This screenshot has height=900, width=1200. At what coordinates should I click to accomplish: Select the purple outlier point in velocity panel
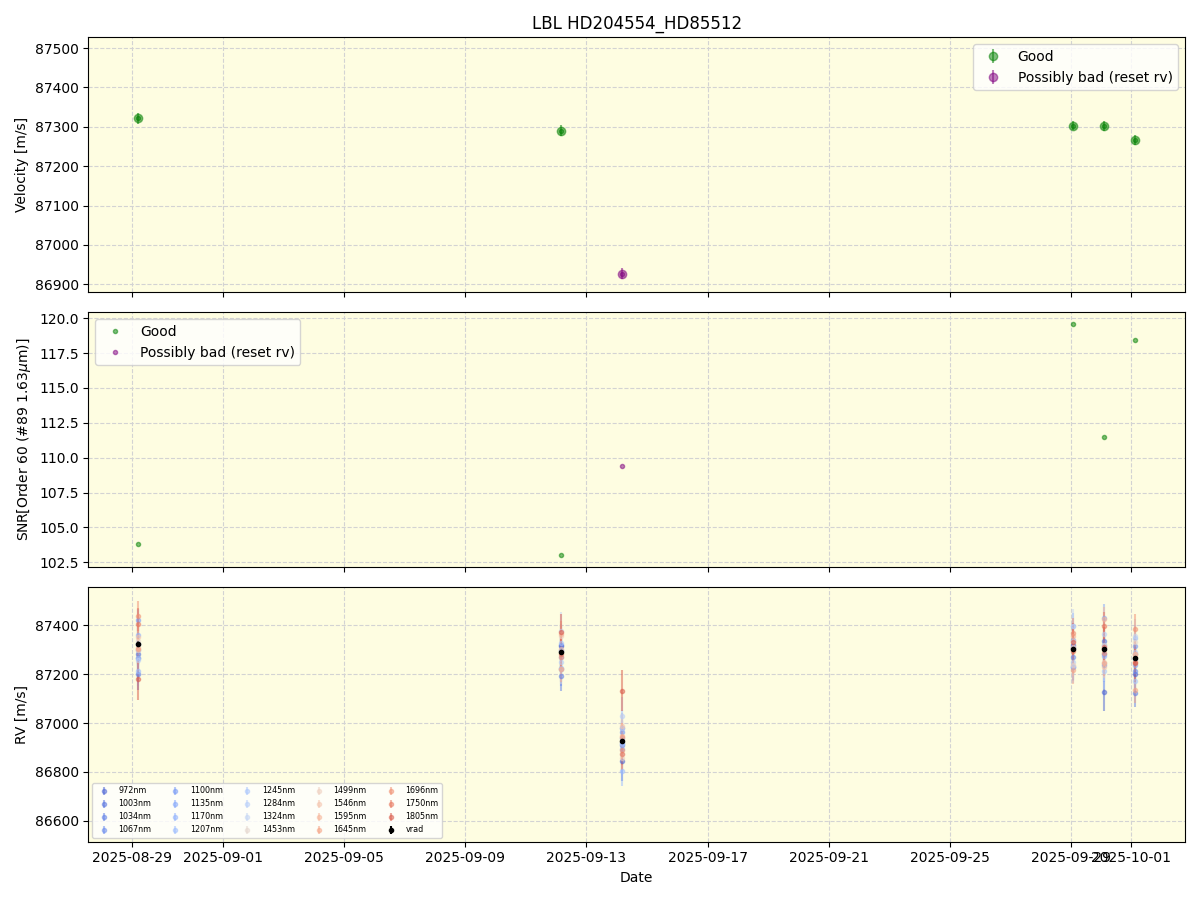click(x=622, y=274)
